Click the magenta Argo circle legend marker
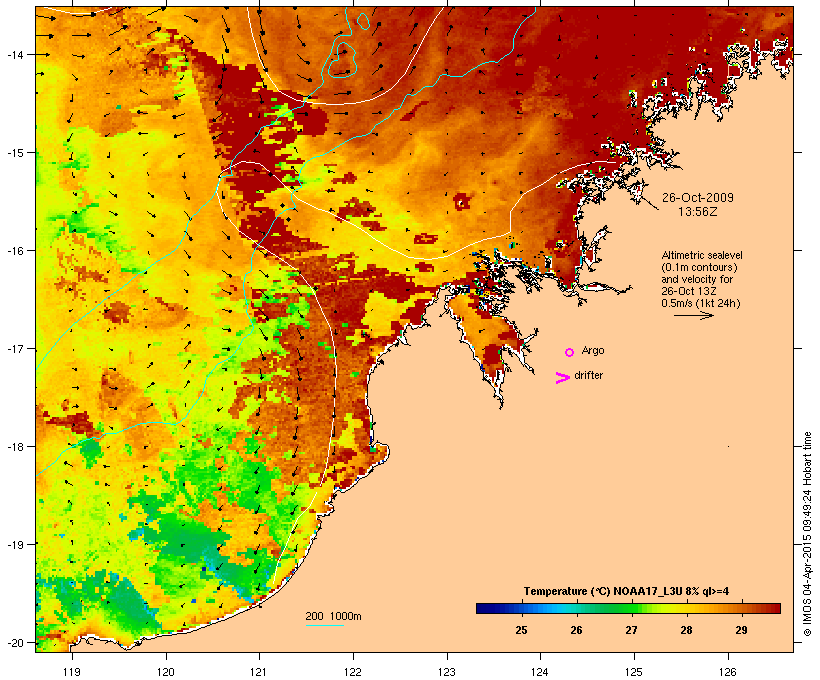This screenshot has height=680, width=820. pos(570,353)
